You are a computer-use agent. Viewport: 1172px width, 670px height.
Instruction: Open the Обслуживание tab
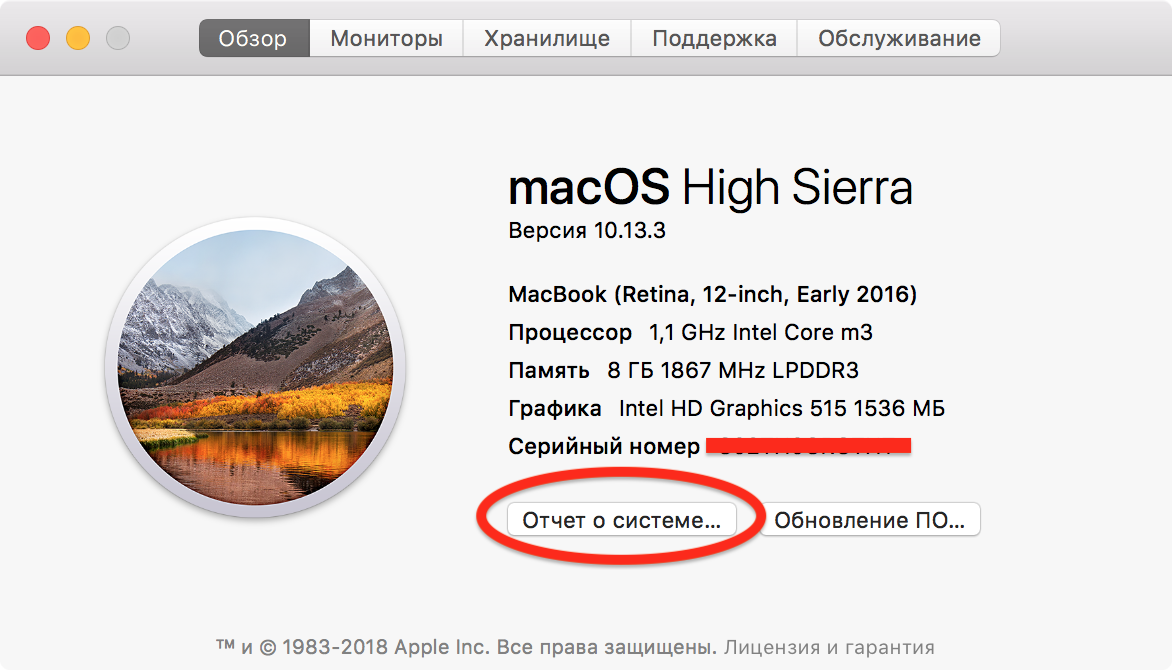tap(899, 38)
